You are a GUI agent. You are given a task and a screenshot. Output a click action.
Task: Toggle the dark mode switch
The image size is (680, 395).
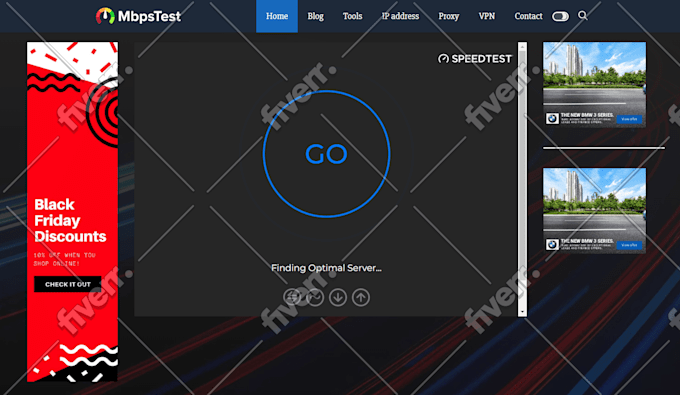point(560,16)
